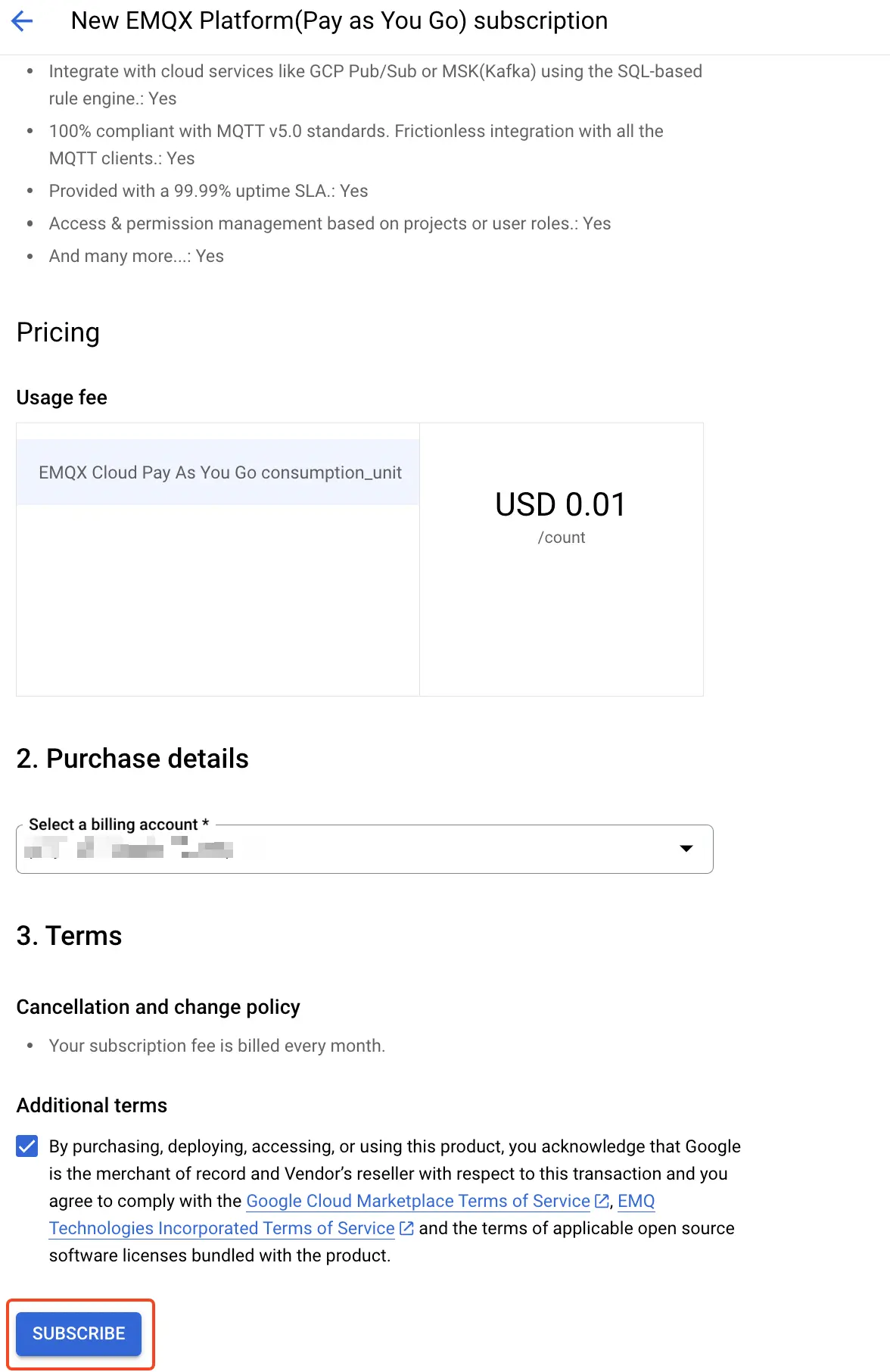Go back using the arrow icon
The height and width of the screenshot is (1372, 890).
[x=22, y=21]
